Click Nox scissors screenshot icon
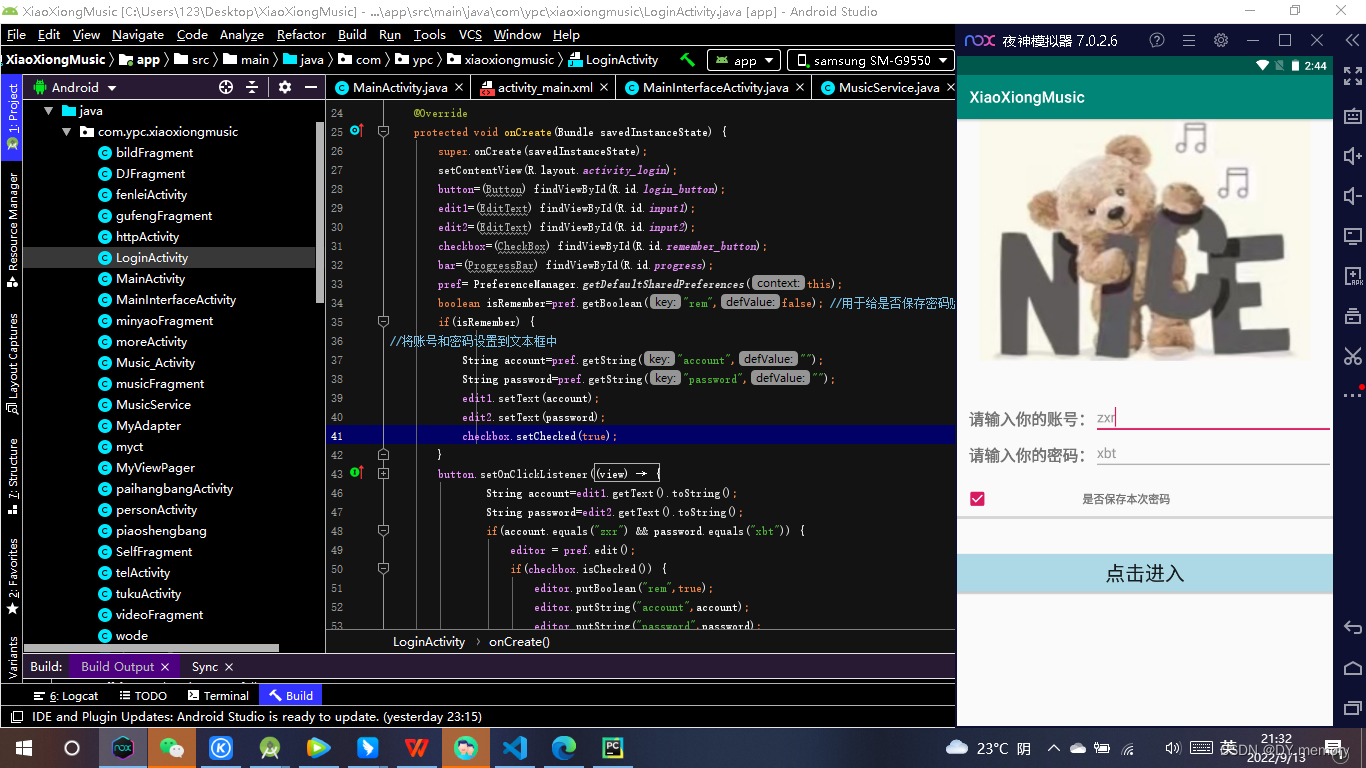This screenshot has height=768, width=1366. pyautogui.click(x=1352, y=356)
